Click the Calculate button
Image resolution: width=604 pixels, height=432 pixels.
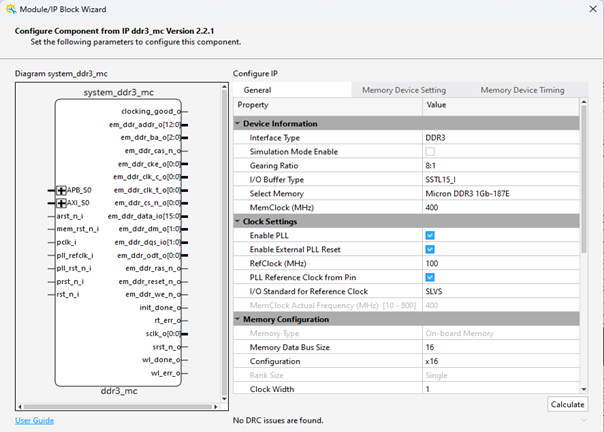tap(567, 404)
